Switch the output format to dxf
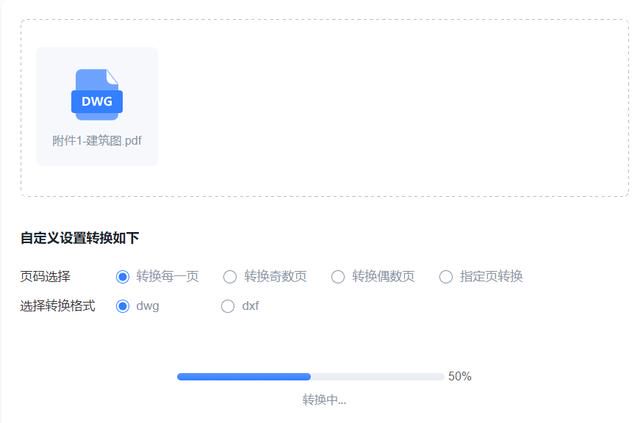This screenshot has width=640, height=423. (x=228, y=306)
